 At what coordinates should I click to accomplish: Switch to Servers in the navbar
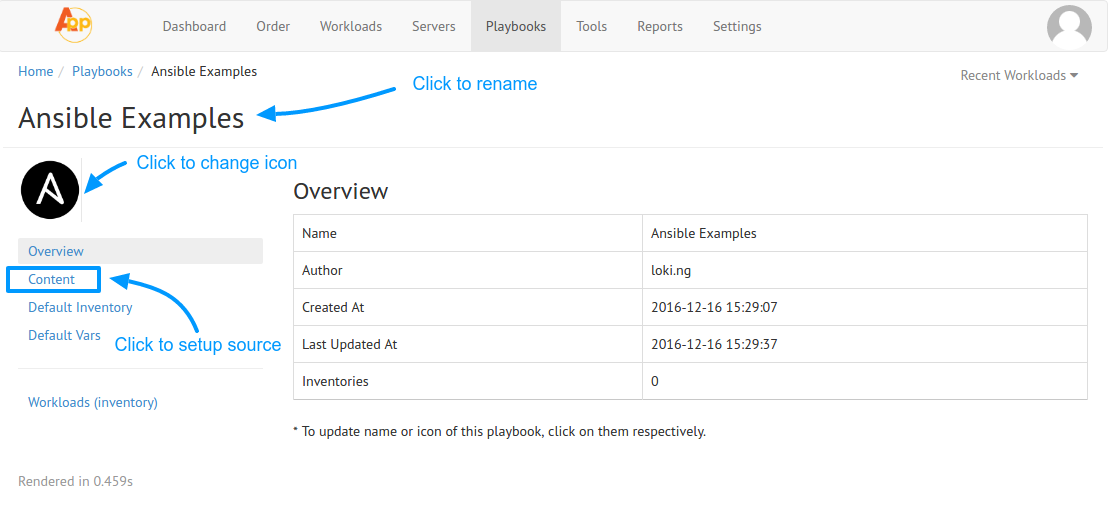click(434, 26)
